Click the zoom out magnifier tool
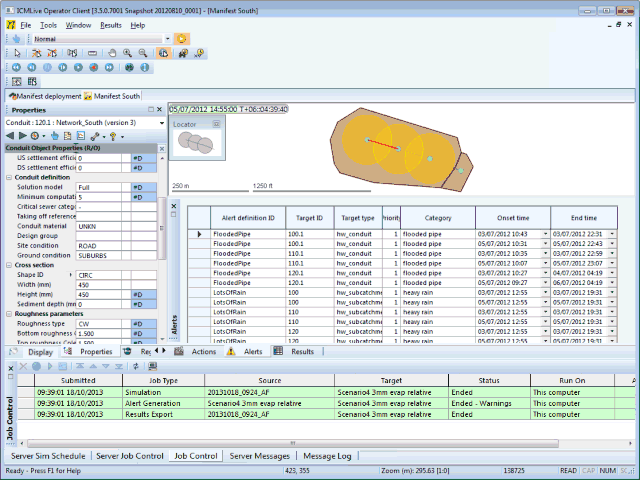The width and height of the screenshot is (640, 480). 144,52
